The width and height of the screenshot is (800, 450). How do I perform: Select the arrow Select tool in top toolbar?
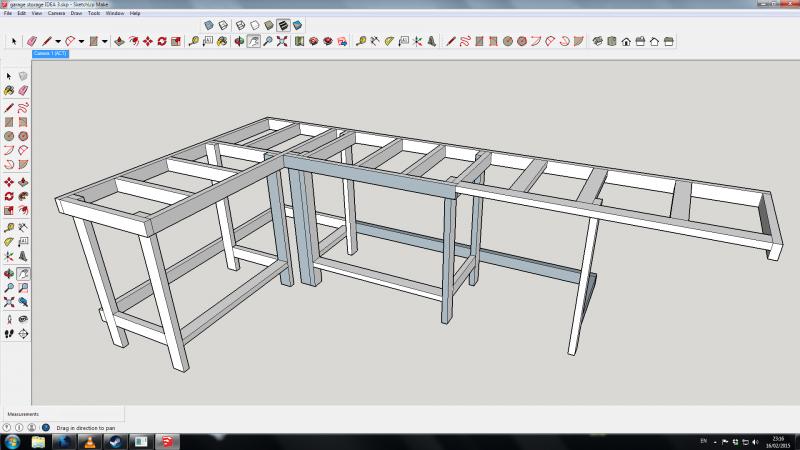pyautogui.click(x=14, y=41)
